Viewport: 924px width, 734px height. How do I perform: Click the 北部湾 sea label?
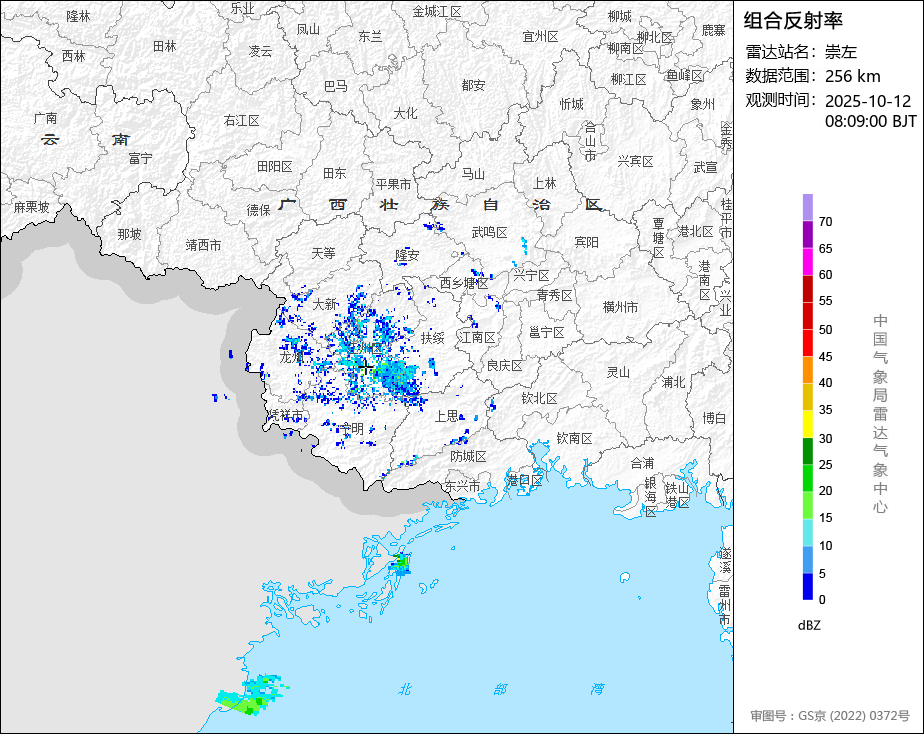point(501,689)
